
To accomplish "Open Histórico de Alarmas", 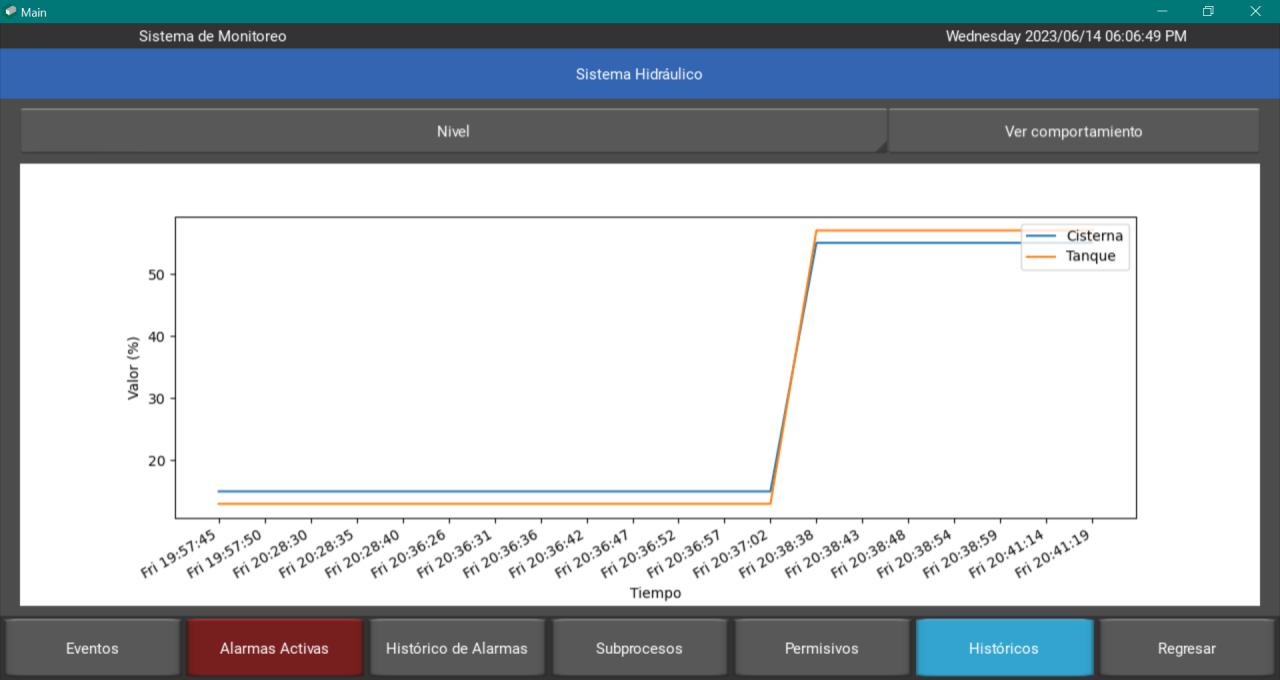I will tap(457, 648).
